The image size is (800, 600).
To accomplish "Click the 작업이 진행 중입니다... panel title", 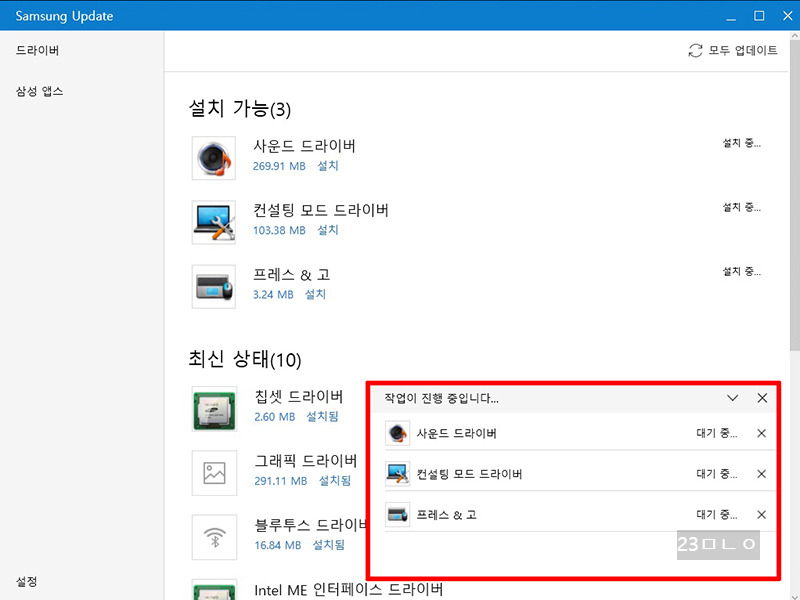I will pos(441,398).
